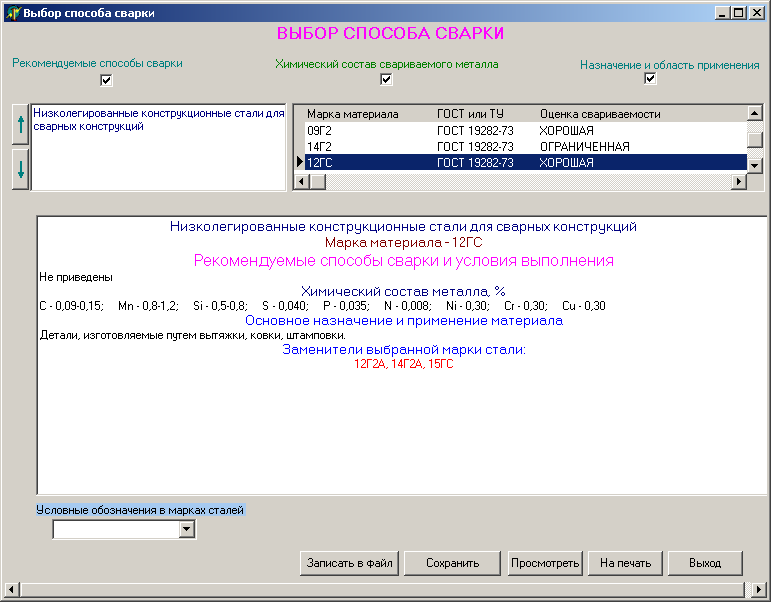Click materials table vertical scrollbar down arrow
775x604 pixels.
tap(754, 166)
